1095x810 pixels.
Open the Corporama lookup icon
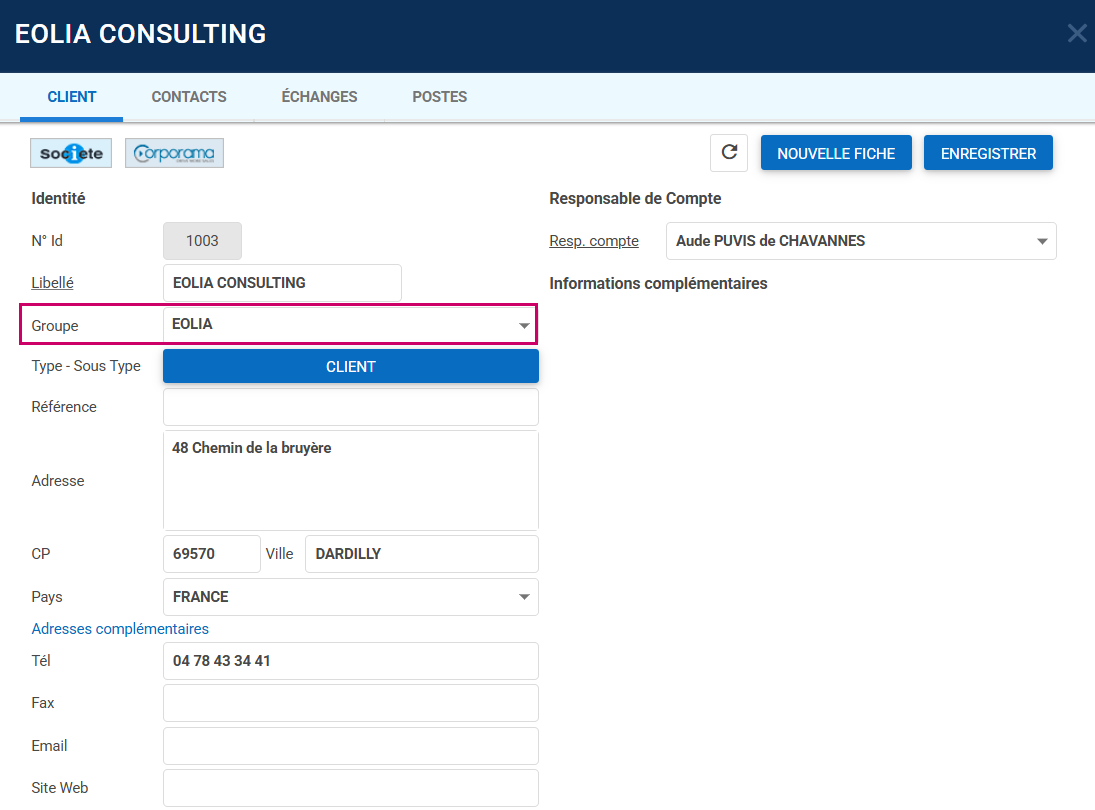point(174,153)
